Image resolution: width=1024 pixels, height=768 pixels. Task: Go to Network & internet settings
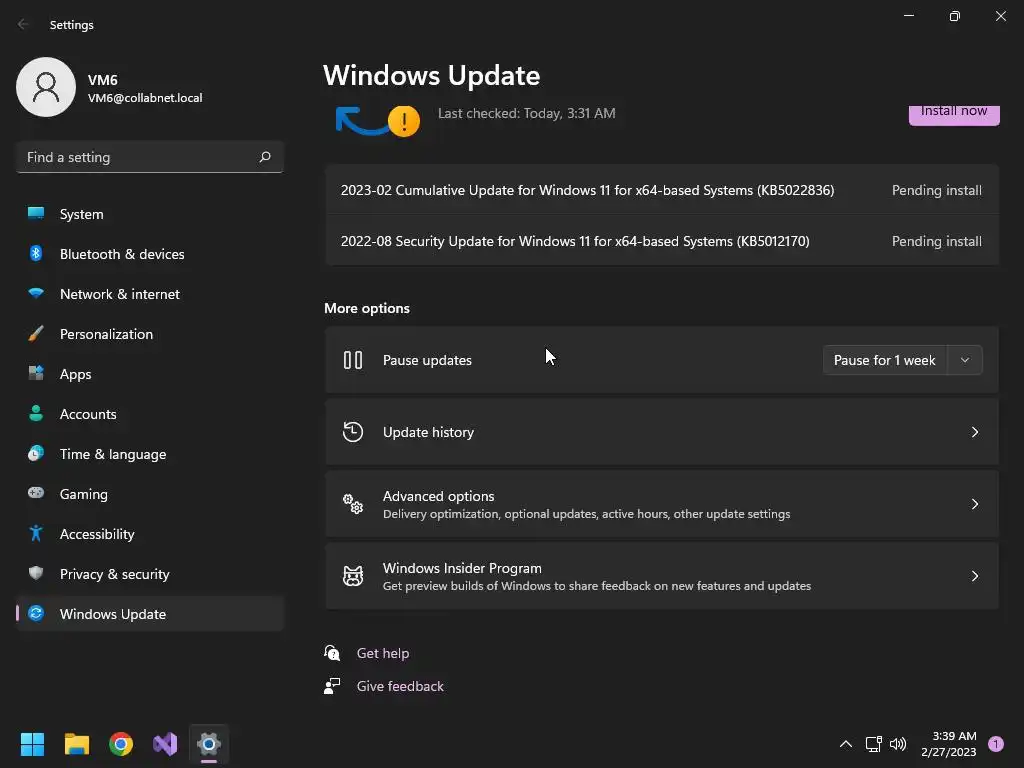tap(150, 294)
